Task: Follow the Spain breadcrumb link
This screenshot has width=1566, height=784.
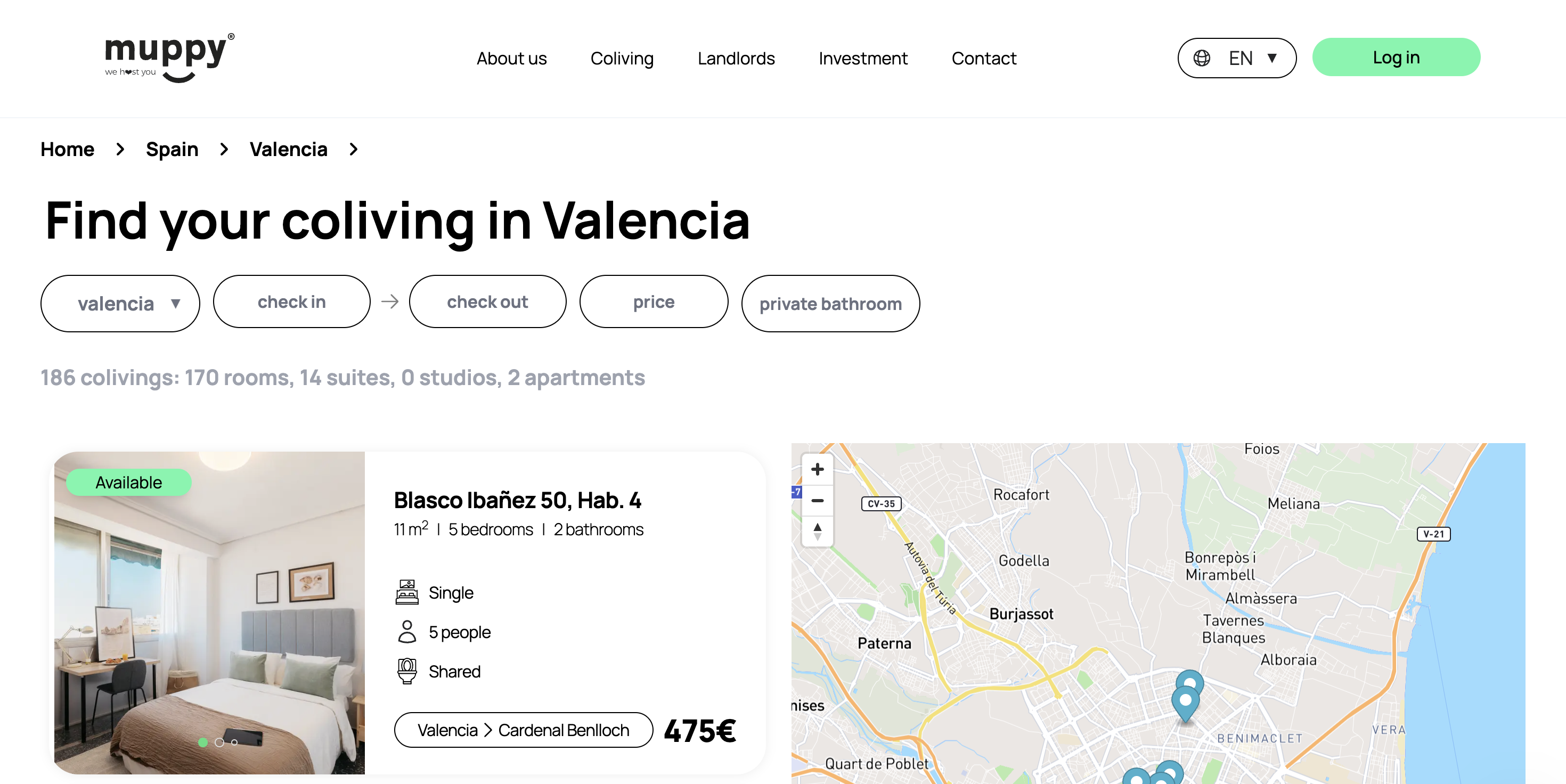Action: [x=172, y=150]
